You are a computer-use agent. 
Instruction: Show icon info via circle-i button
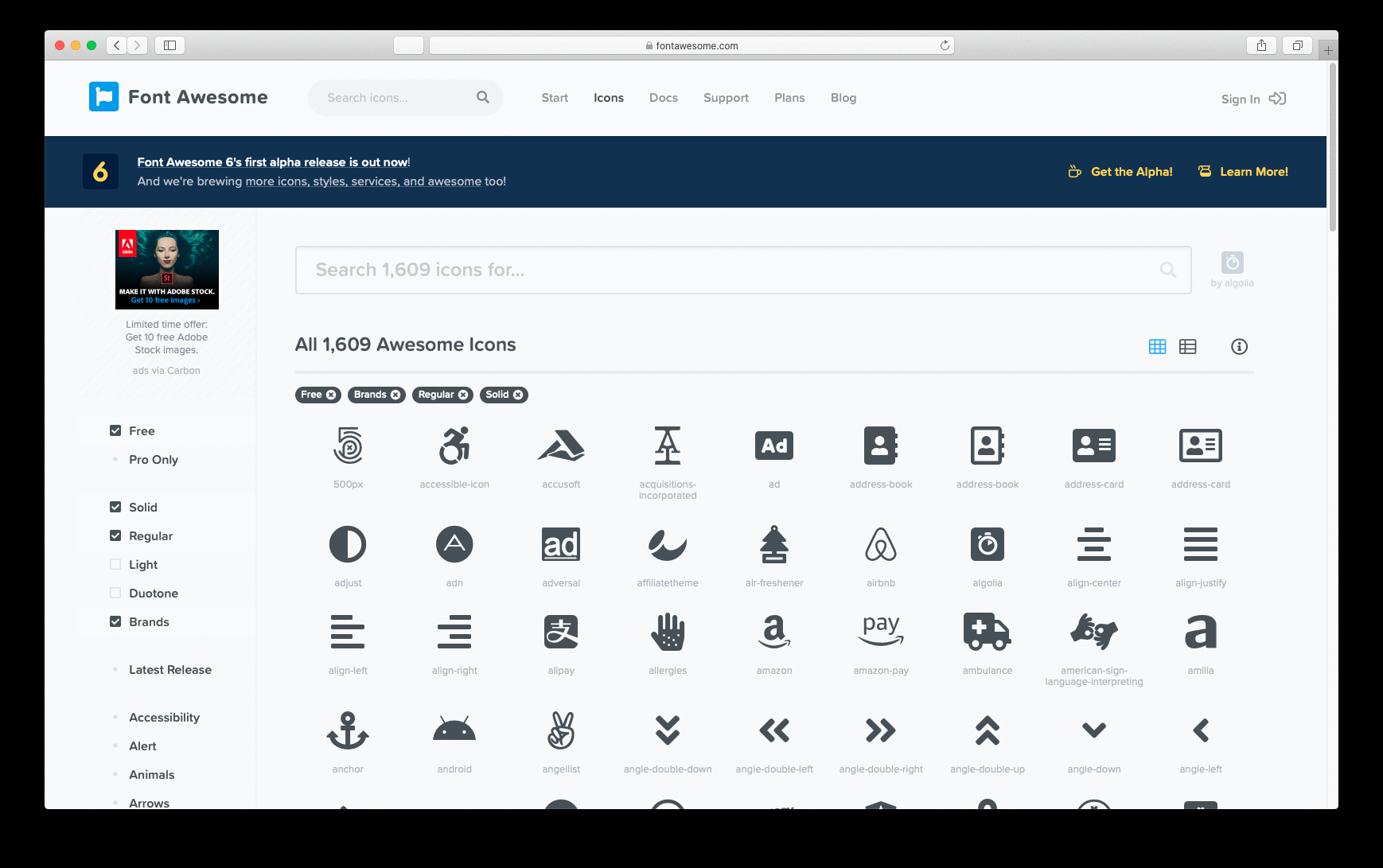[1239, 347]
